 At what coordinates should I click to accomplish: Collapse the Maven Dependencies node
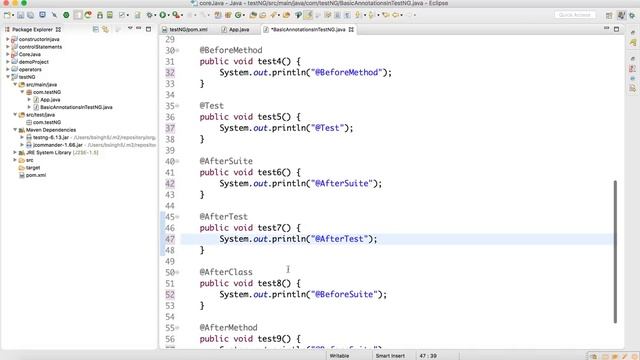pyautogui.click(x=15, y=130)
